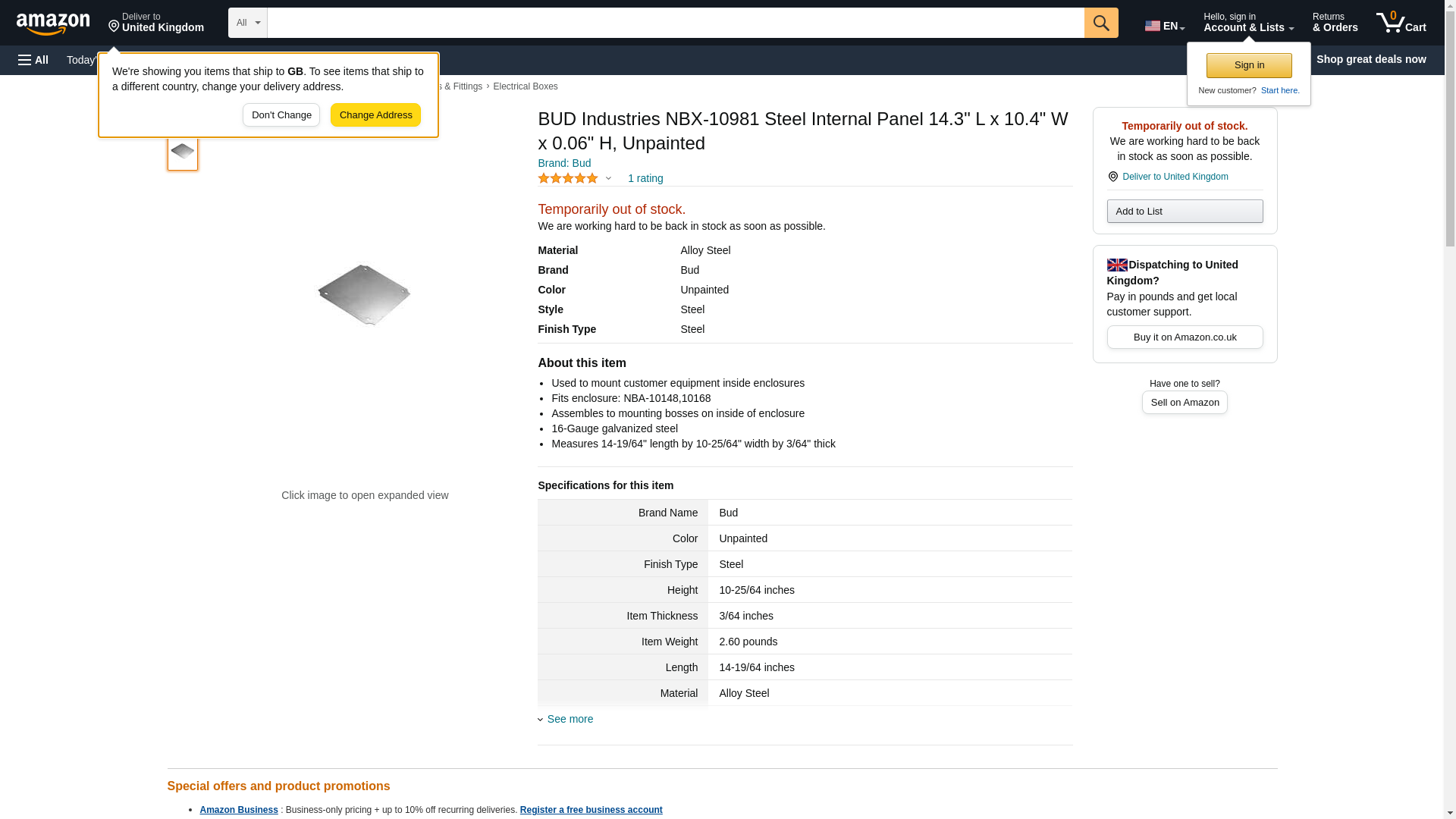The width and height of the screenshot is (1456, 819).
Task: Expand See more specifications
Action: coord(570,719)
